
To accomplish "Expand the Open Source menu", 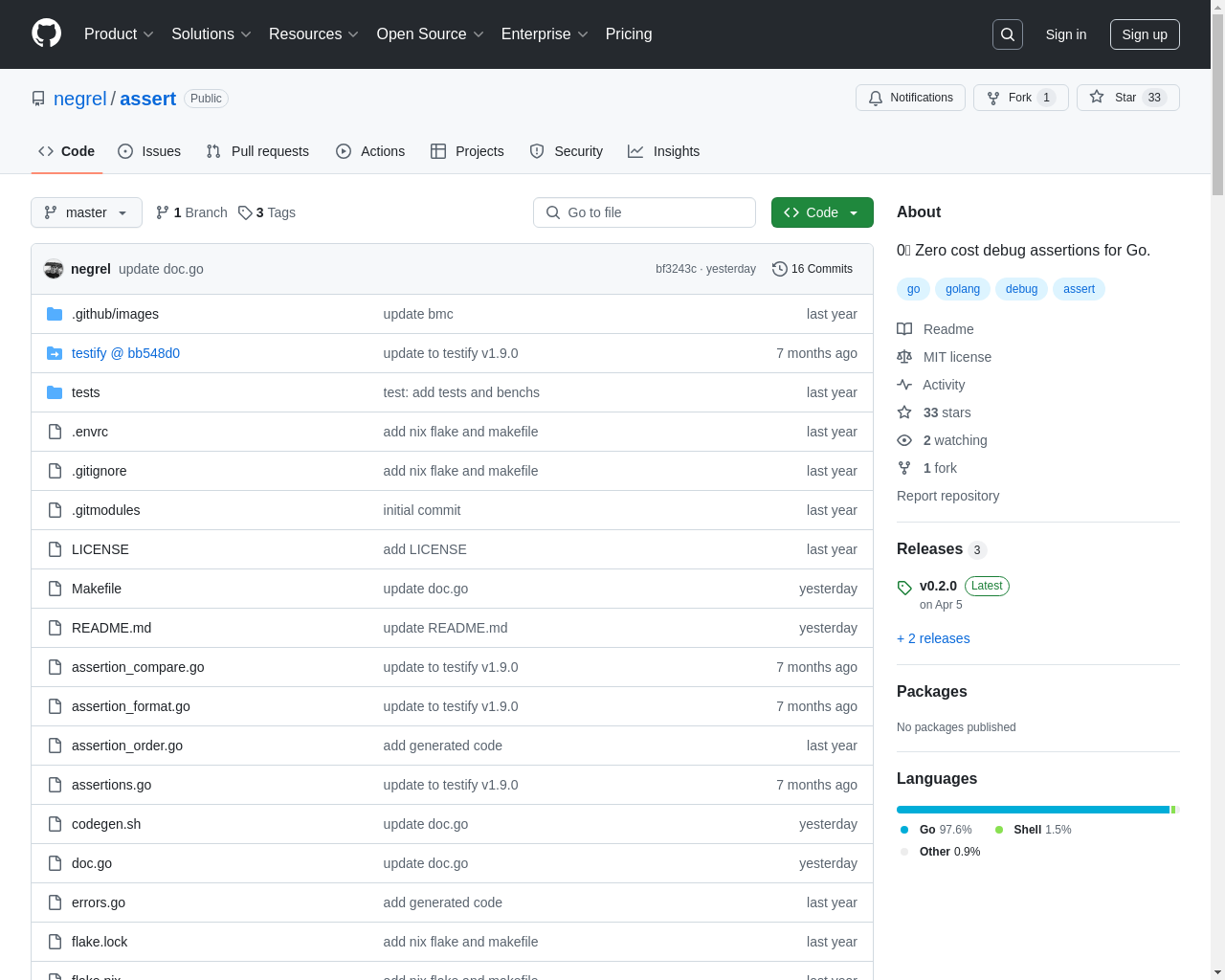I will [x=431, y=34].
